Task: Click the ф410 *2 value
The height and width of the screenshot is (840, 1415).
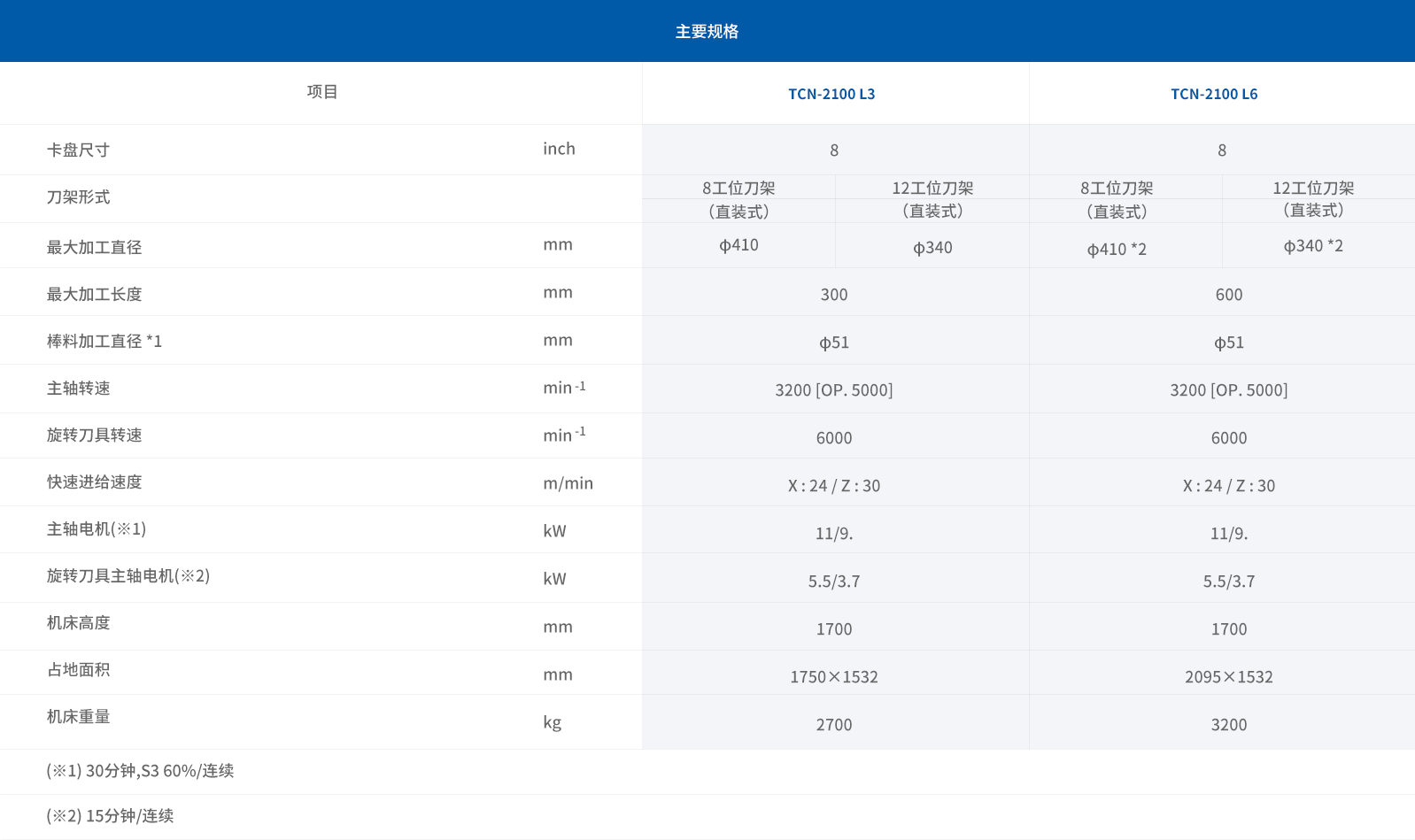Action: [1117, 250]
